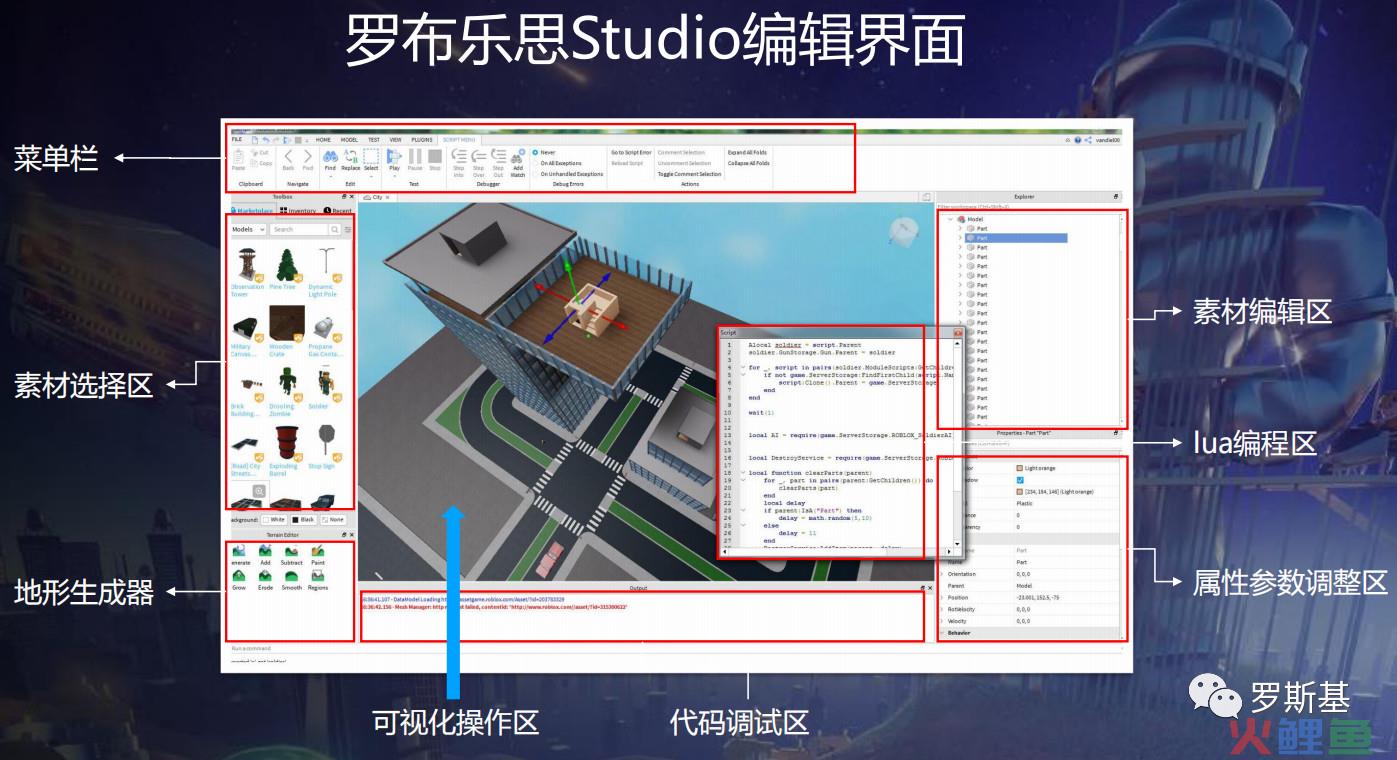Screen dimensions: 1397x760
Task: Click the Stop icon in the Test group
Action: (434, 156)
